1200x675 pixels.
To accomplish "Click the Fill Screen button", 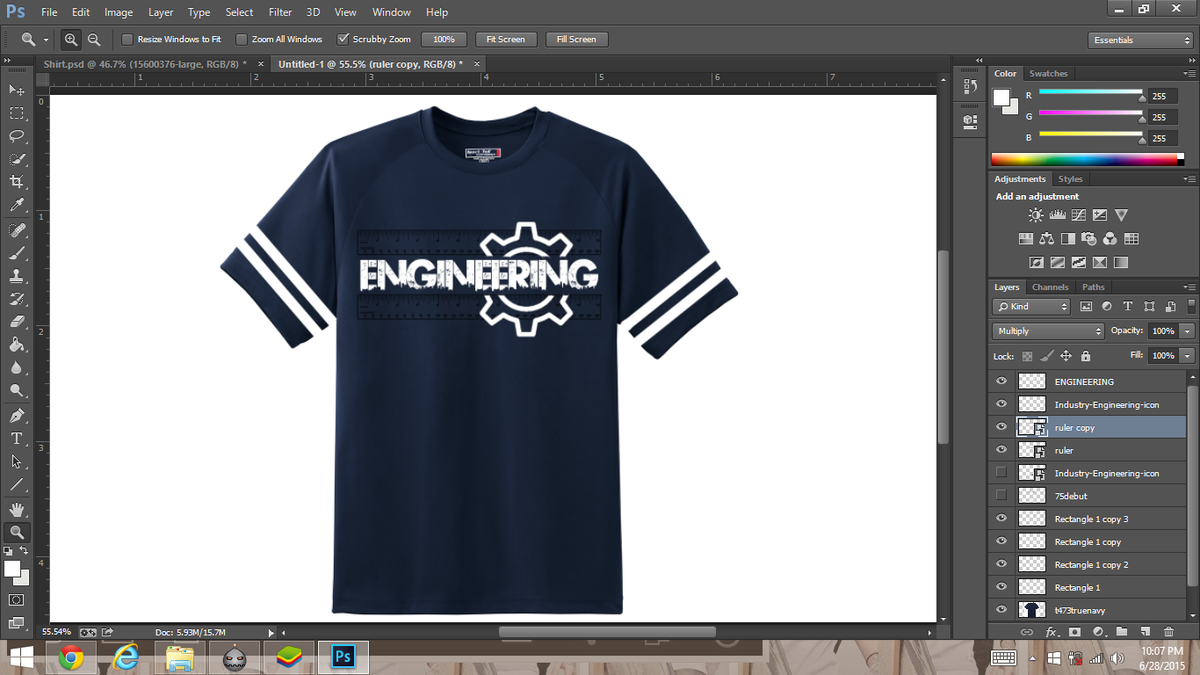I will click(x=576, y=39).
